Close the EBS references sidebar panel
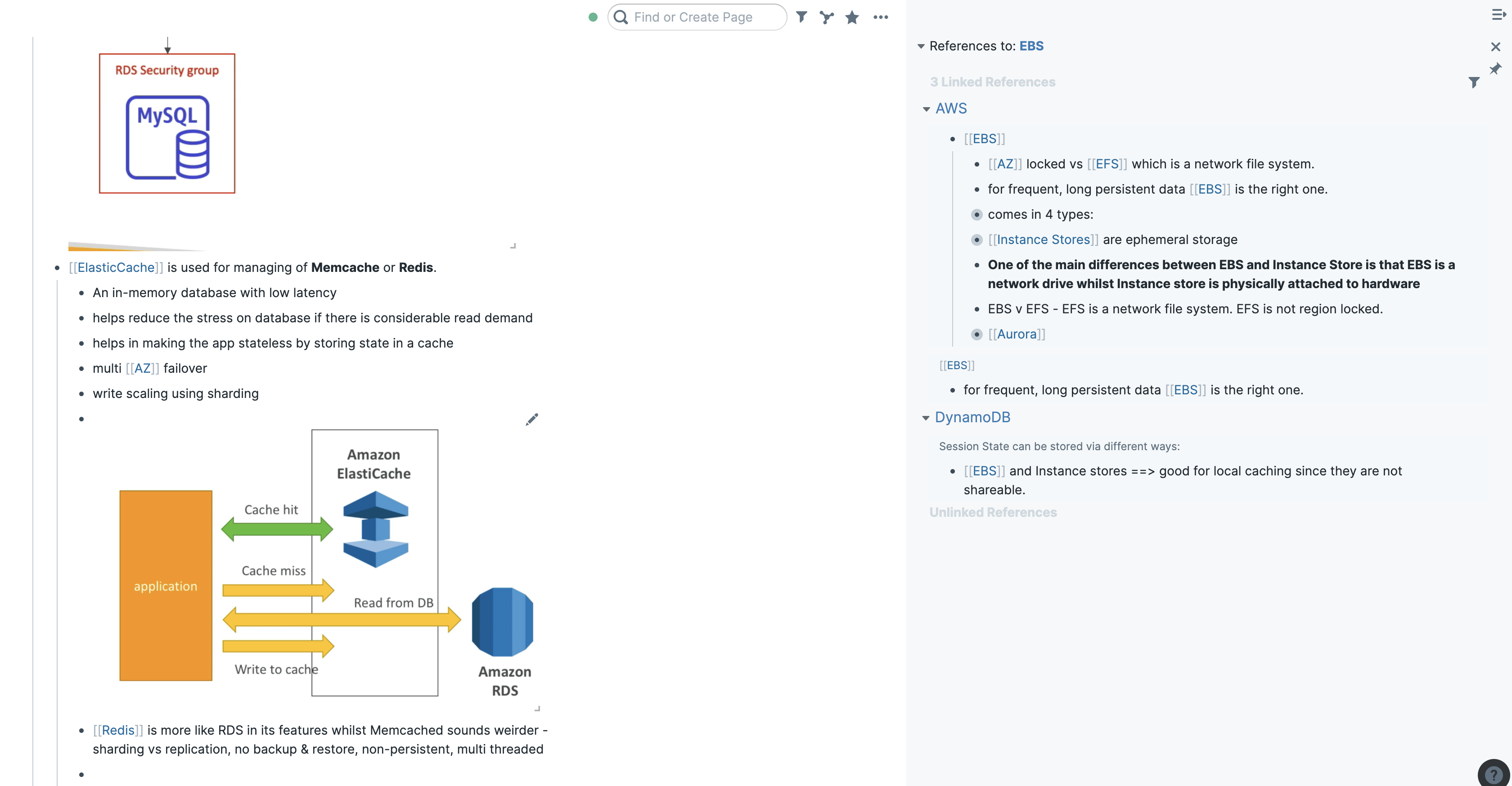The image size is (1512, 786). click(1495, 46)
